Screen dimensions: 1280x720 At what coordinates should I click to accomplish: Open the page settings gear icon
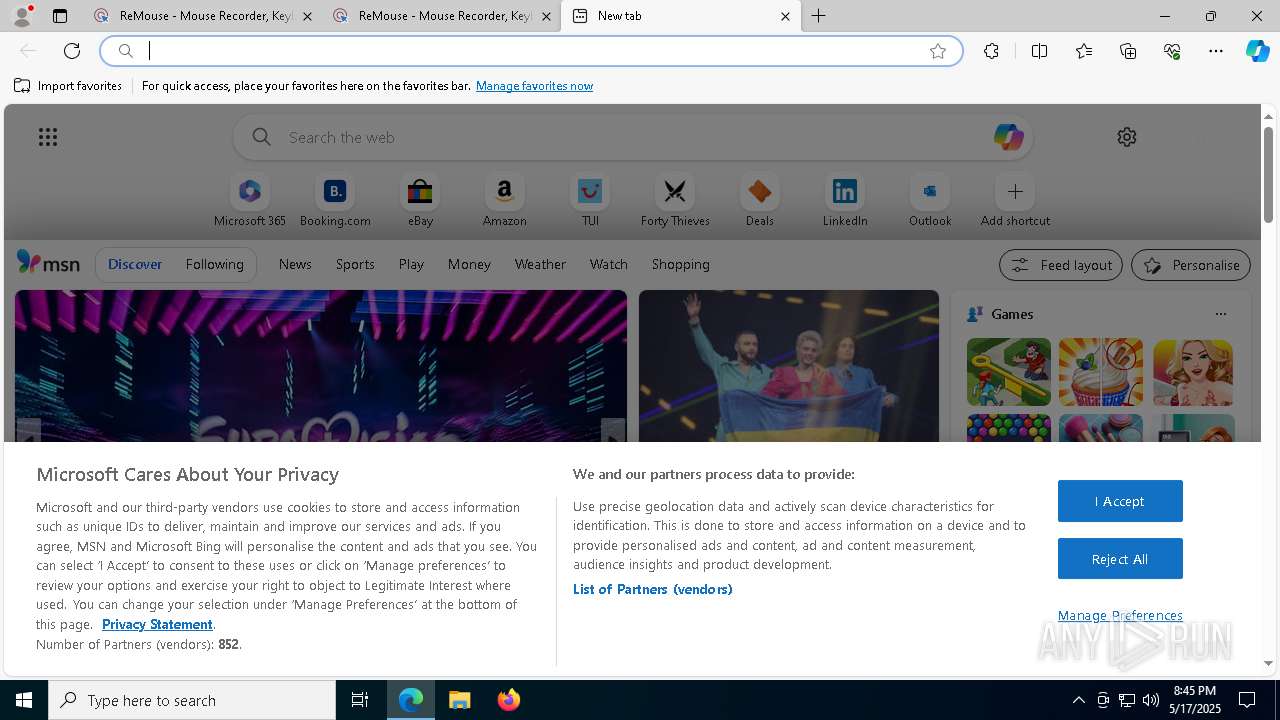1127,137
